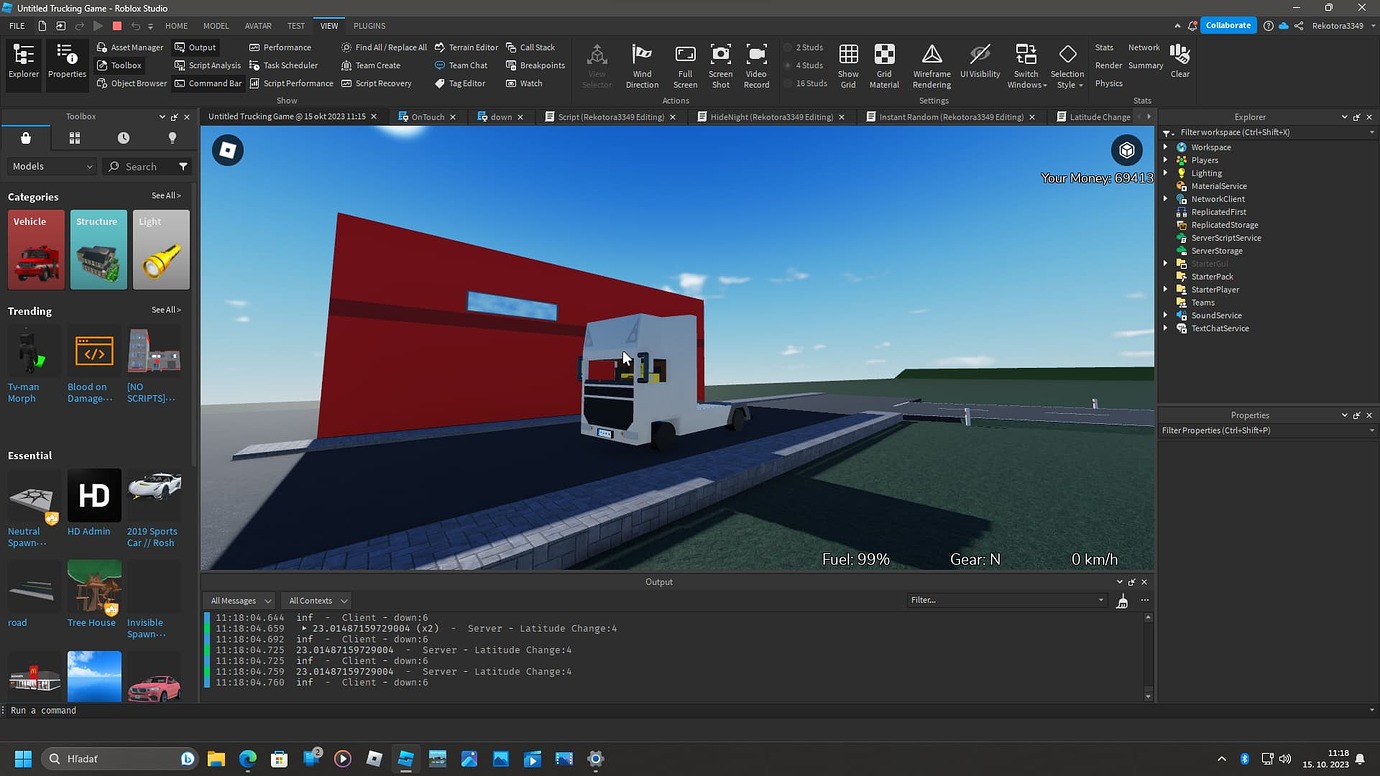Click the Filter field in the Output panel

click(1005, 600)
